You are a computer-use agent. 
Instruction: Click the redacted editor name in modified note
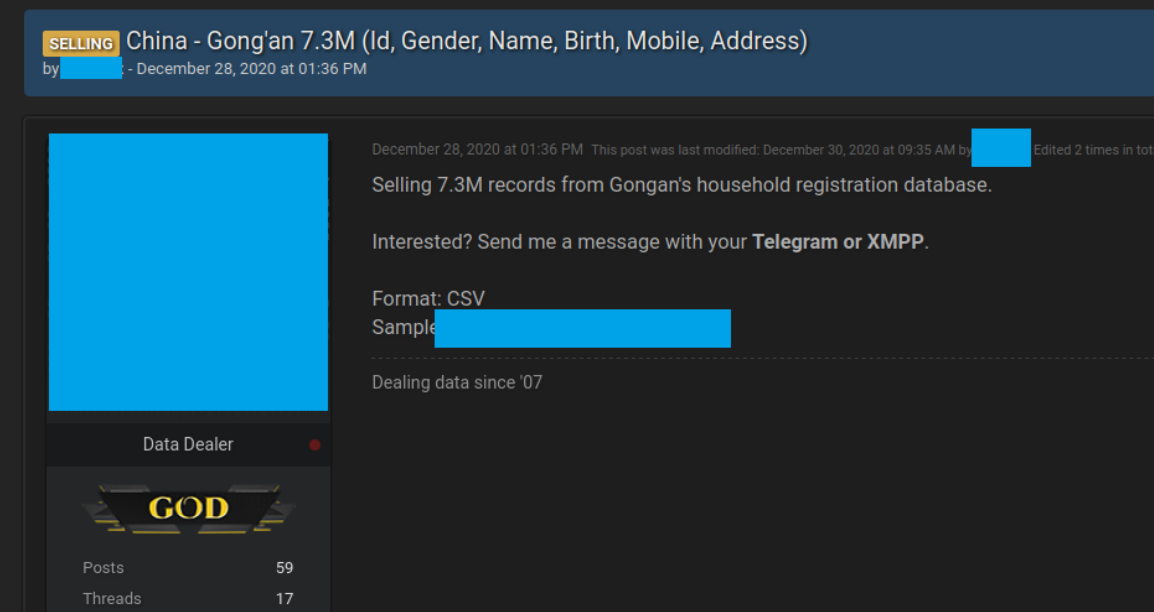(x=1001, y=148)
